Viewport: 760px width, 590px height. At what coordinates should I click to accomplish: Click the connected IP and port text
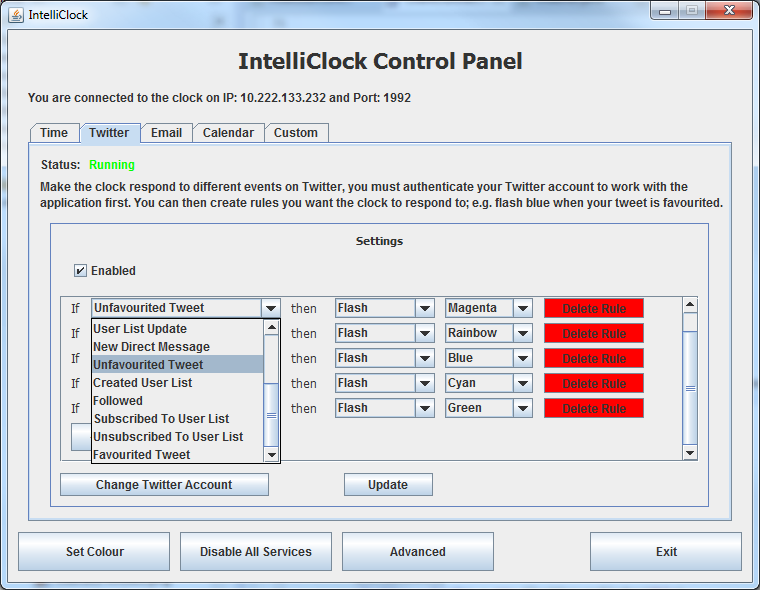[x=220, y=97]
